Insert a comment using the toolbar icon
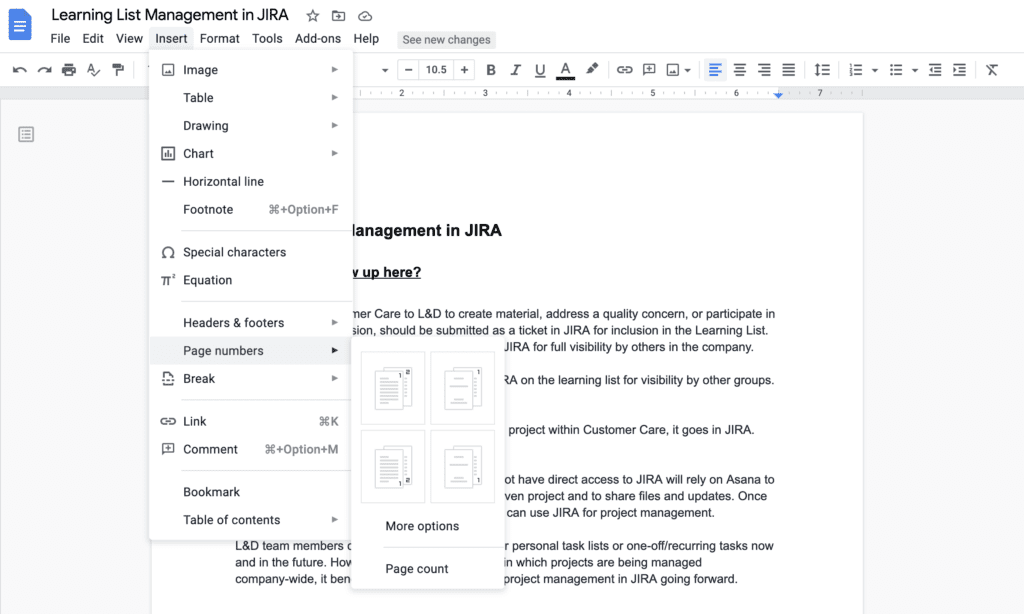Viewport: 1024px width, 614px height. pyautogui.click(x=649, y=70)
